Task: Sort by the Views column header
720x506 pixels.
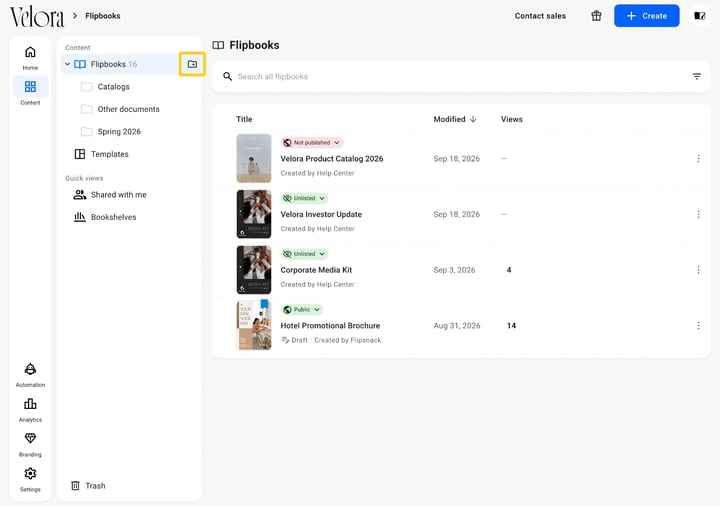Action: click(512, 119)
